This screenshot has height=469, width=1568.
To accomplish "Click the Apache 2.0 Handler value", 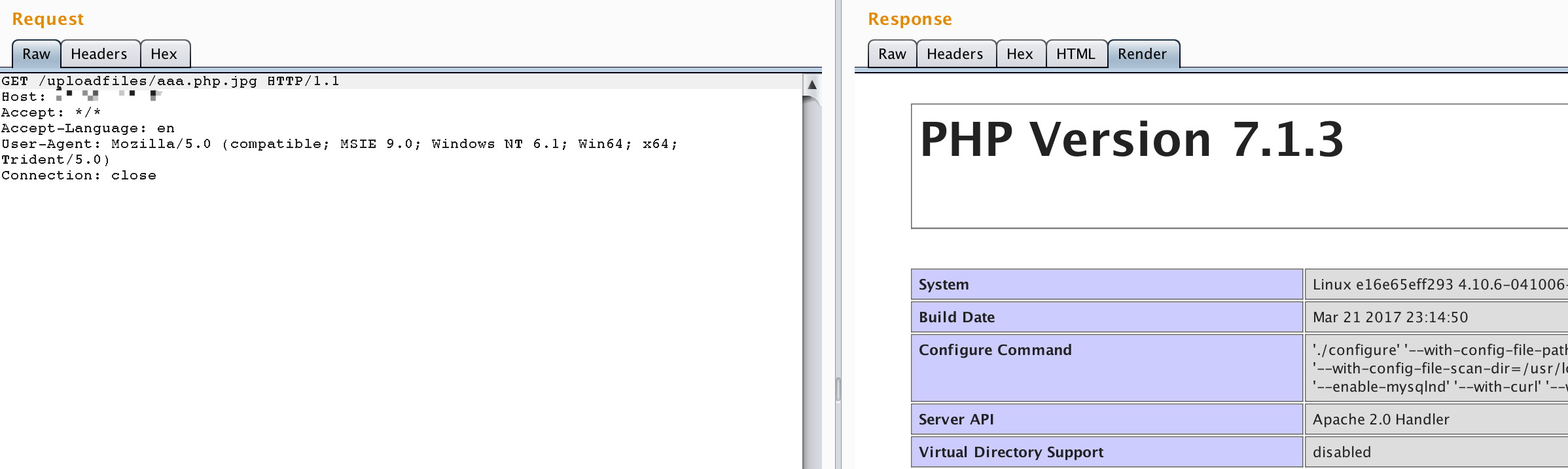I will [x=1381, y=419].
